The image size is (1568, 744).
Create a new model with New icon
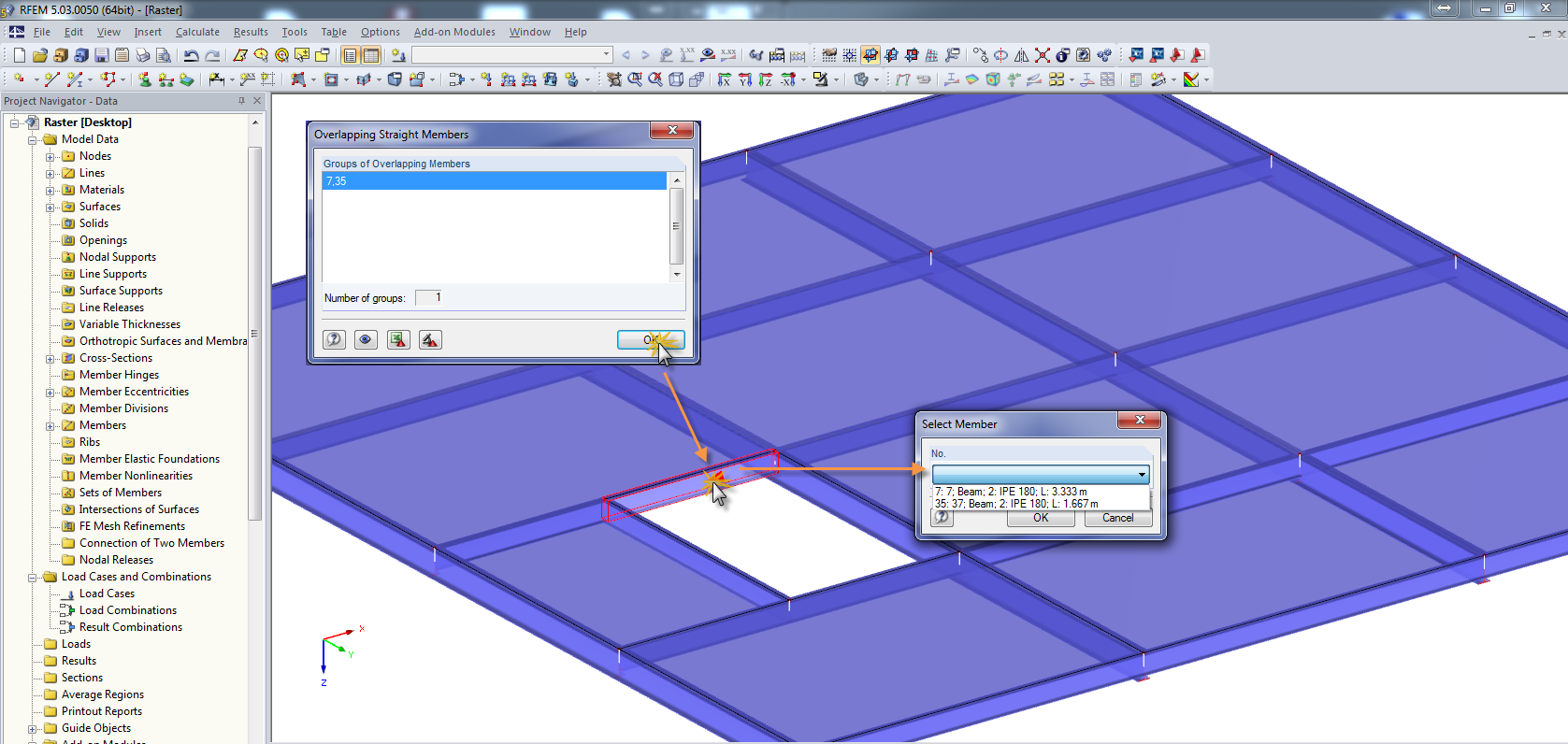pyautogui.click(x=19, y=55)
